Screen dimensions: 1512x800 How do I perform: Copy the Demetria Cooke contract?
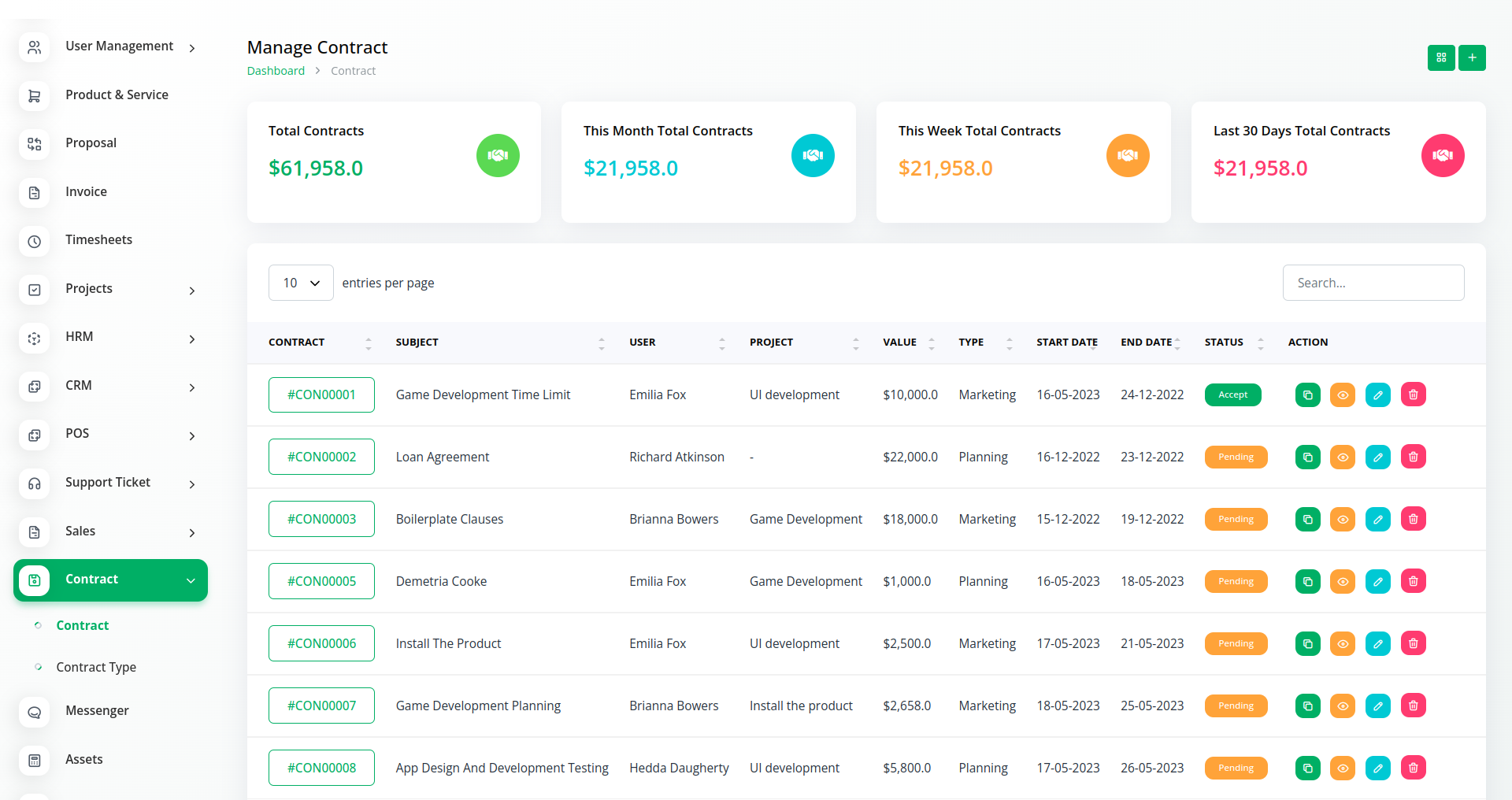pyautogui.click(x=1307, y=581)
